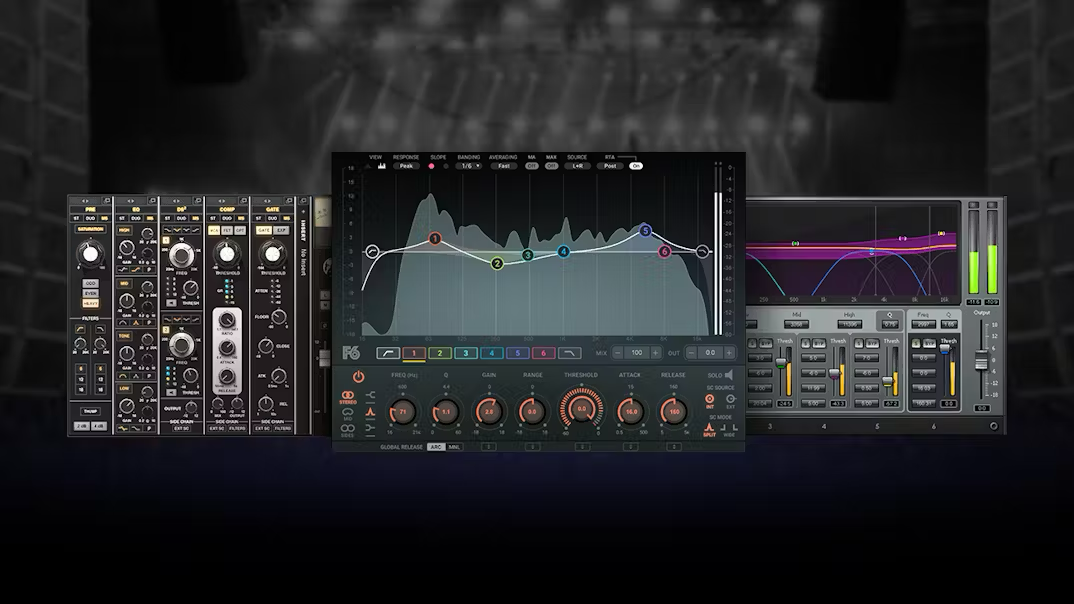
Task: Enable the HEAVY saturation mode
Action: (90, 302)
